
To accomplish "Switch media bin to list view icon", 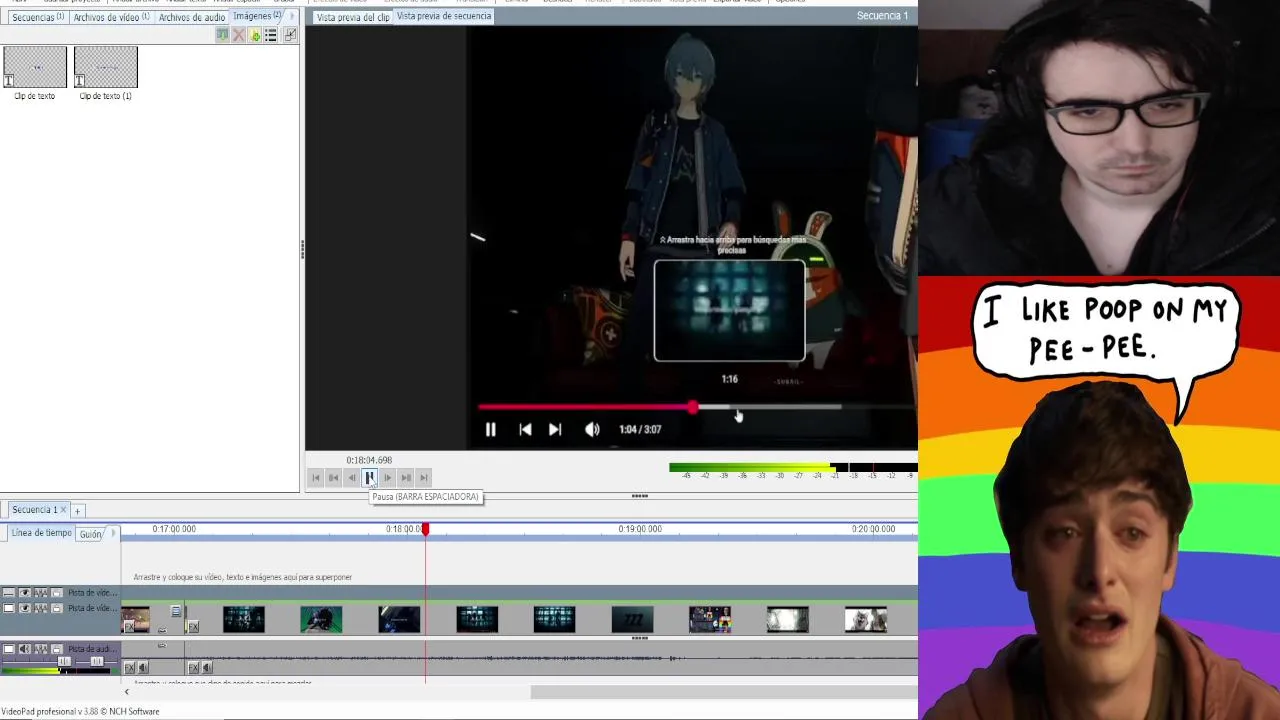I will tap(270, 35).
